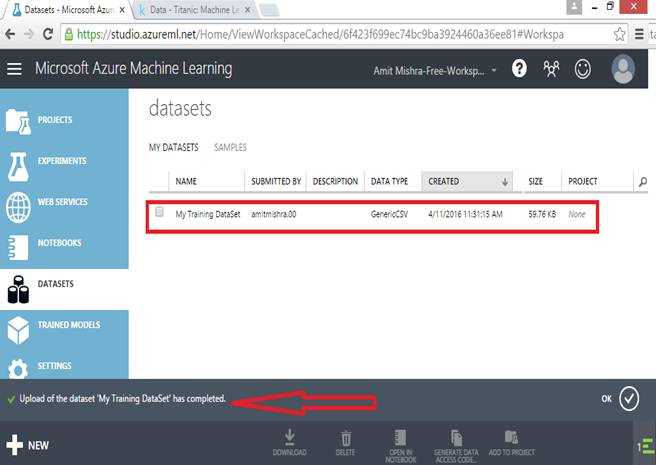The image size is (656, 465).
Task: Click the Delete trash icon
Action: coord(345,443)
